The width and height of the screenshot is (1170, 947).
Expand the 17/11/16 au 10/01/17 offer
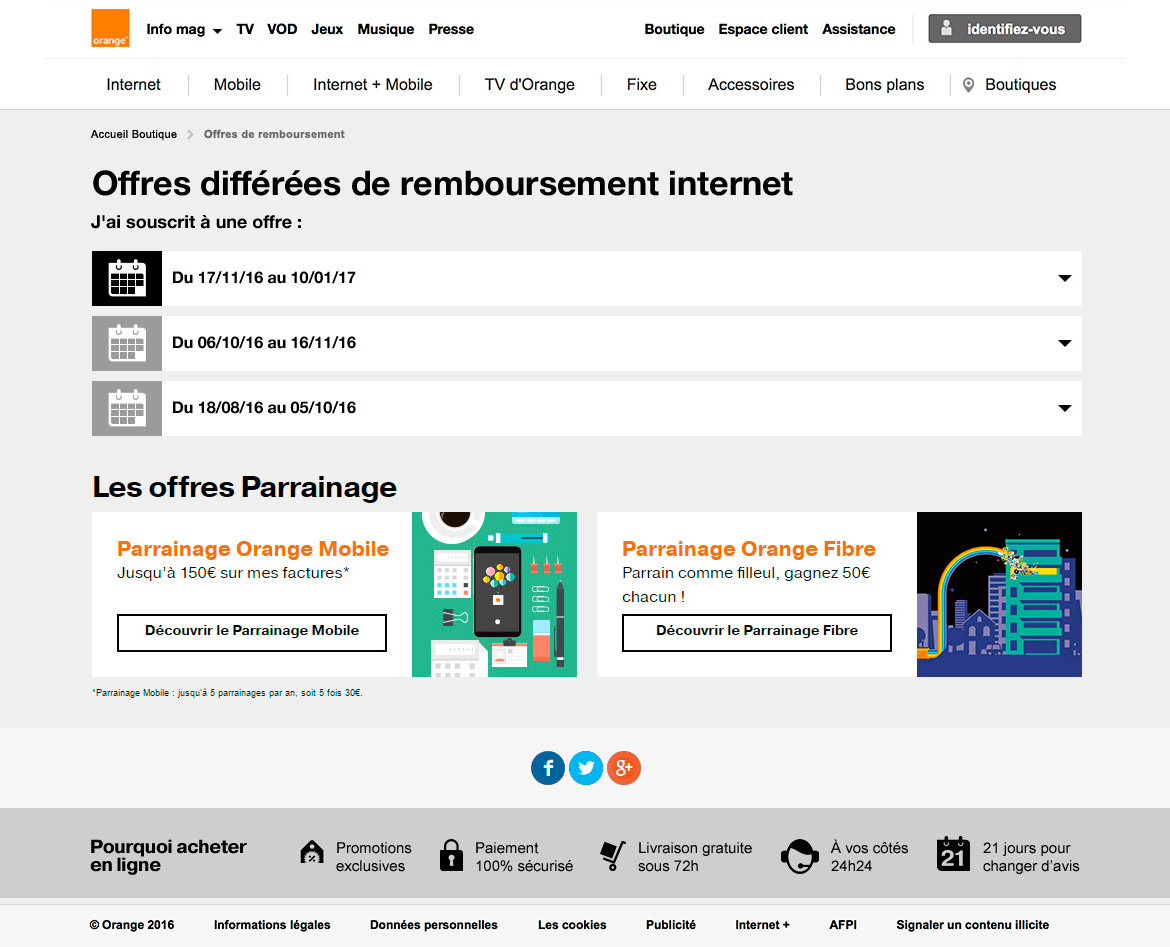[x=1064, y=278]
